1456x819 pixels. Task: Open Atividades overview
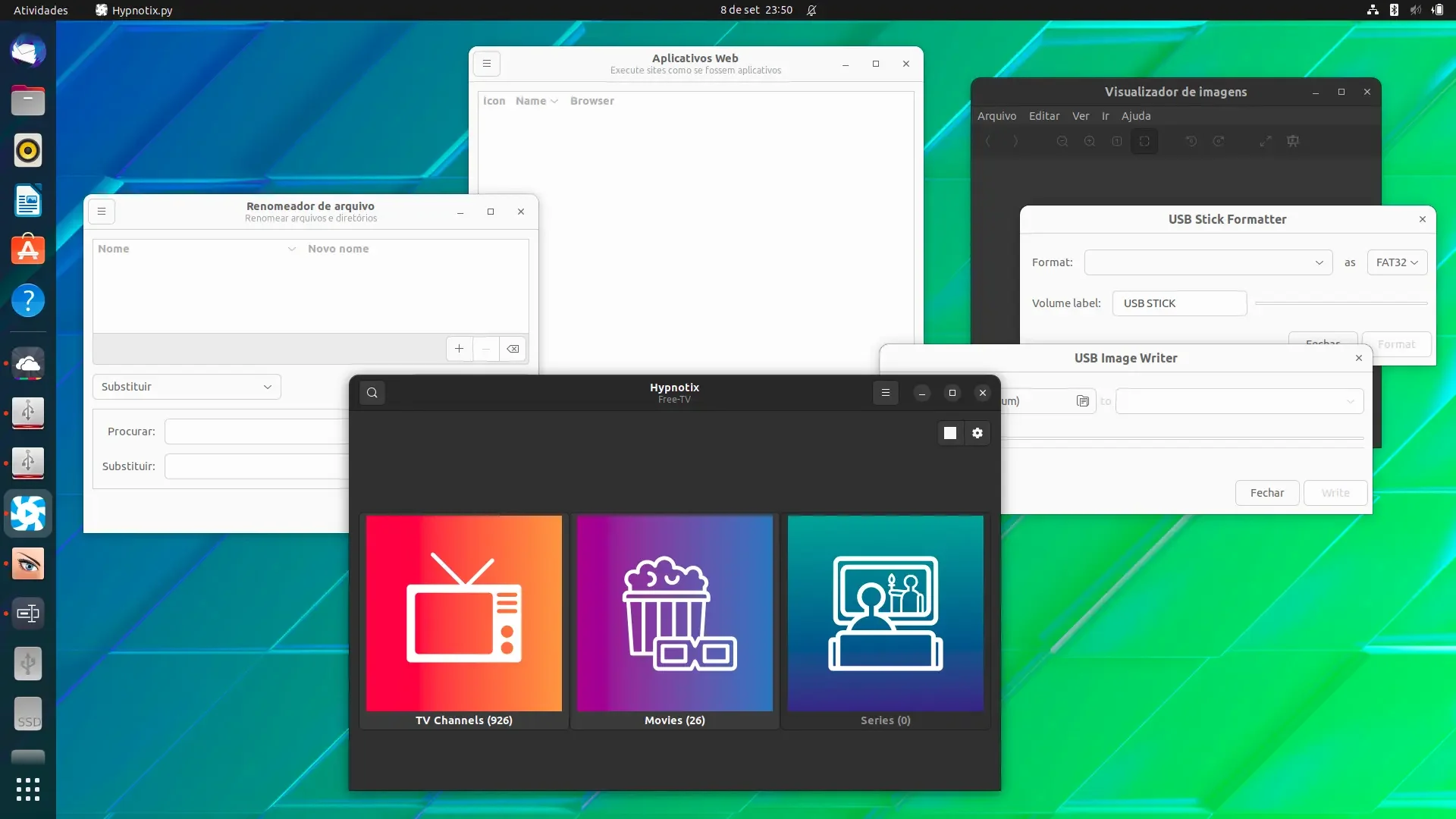[x=41, y=10]
